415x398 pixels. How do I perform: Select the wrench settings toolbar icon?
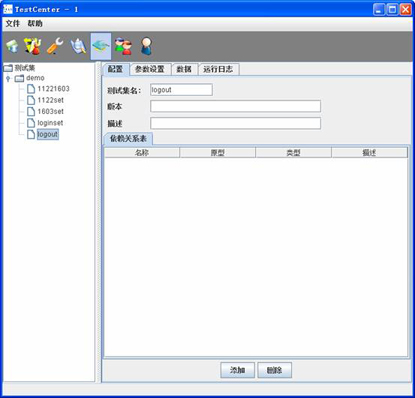(x=55, y=46)
